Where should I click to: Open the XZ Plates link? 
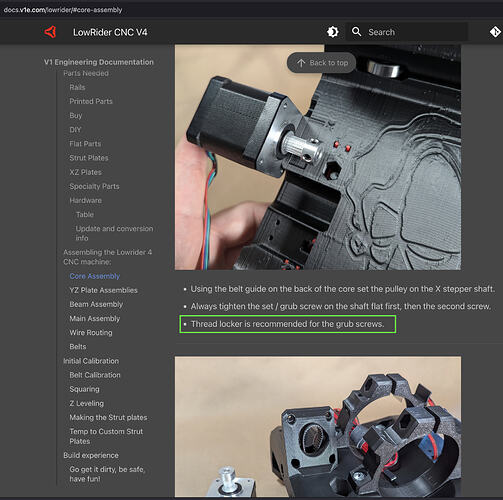click(x=85, y=172)
